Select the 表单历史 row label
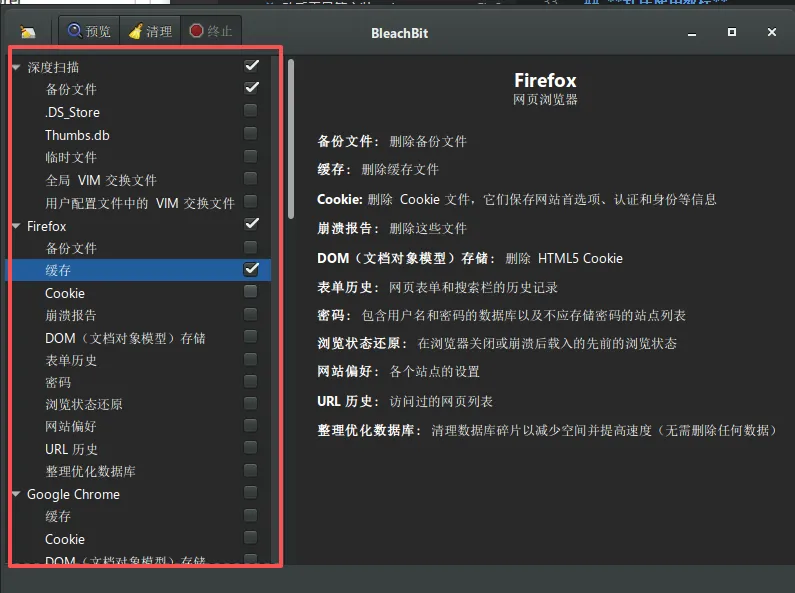Viewport: 795px width, 593px height. click(x=71, y=360)
